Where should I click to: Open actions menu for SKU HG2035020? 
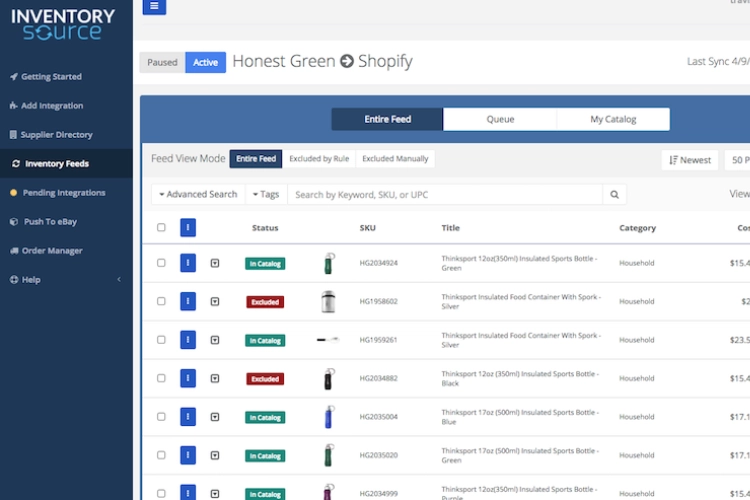coord(188,455)
